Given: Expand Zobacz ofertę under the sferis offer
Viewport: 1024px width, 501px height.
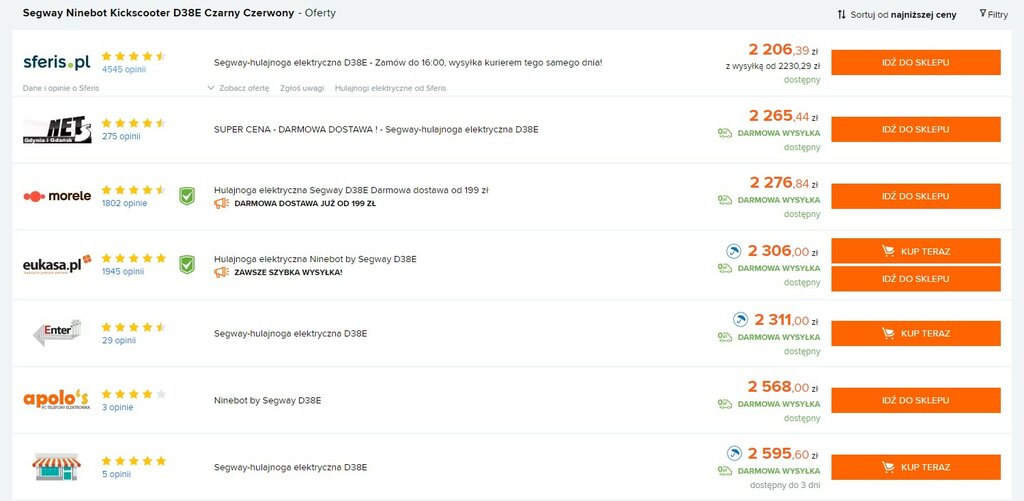Looking at the screenshot, I should (238, 88).
